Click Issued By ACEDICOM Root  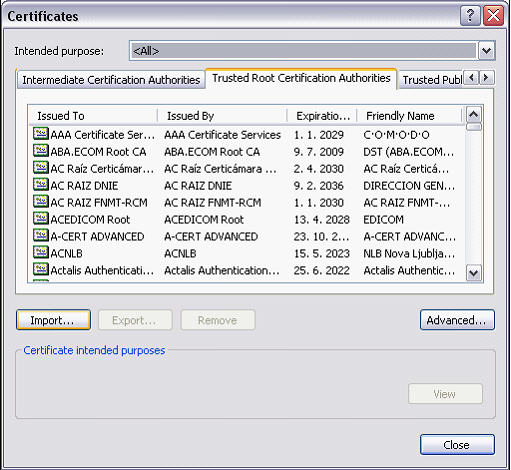(204, 220)
